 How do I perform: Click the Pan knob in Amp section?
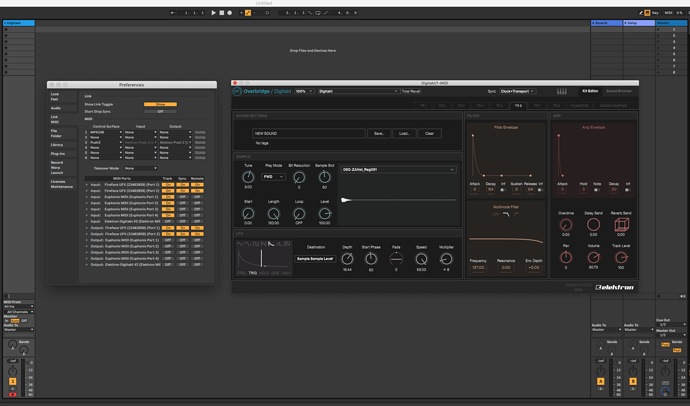[x=566, y=257]
